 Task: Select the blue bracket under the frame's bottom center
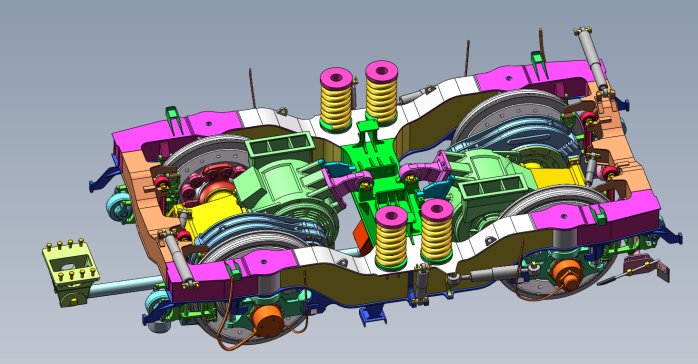373,315
